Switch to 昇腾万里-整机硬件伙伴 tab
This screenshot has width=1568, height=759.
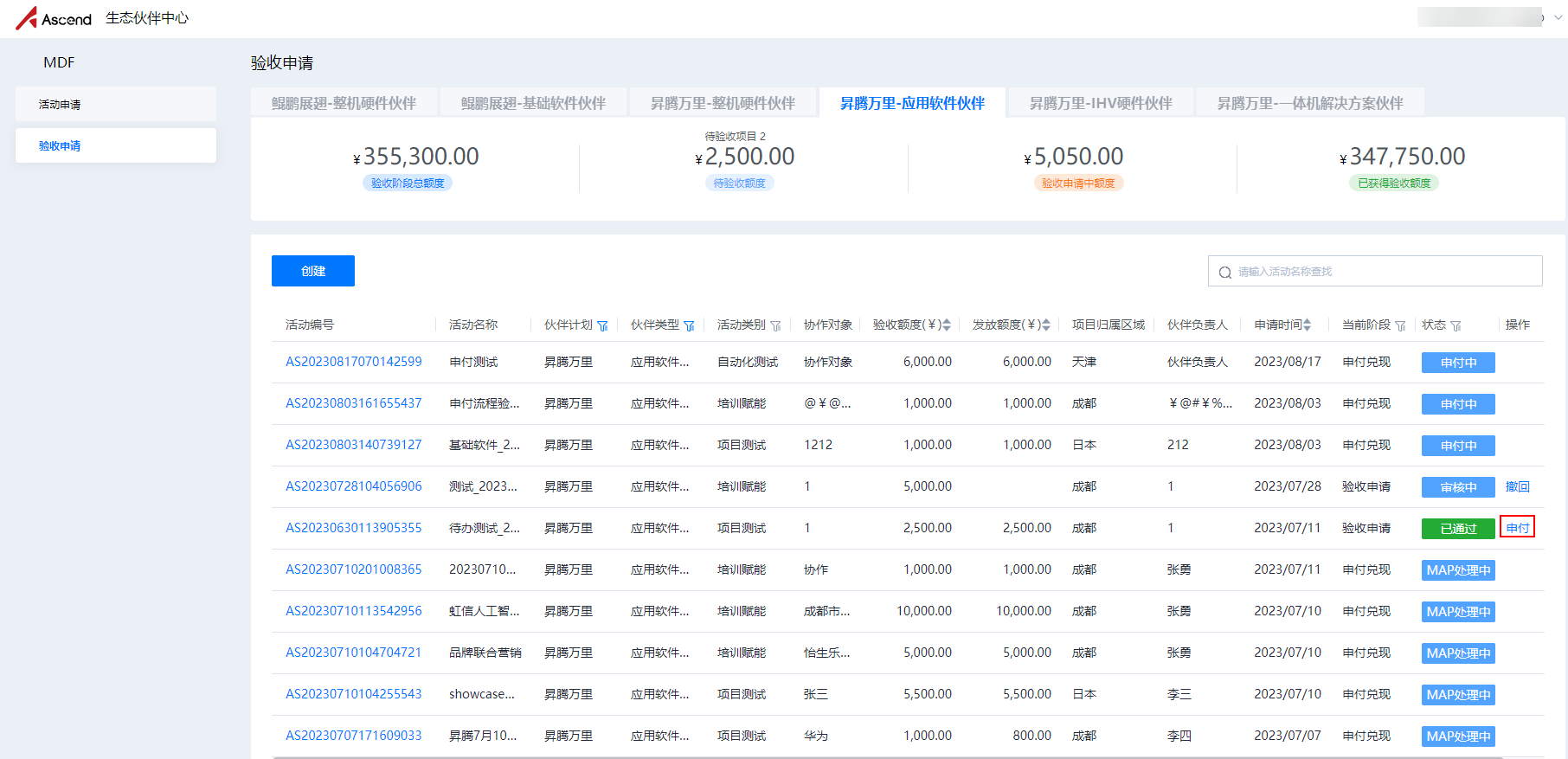pyautogui.click(x=723, y=103)
